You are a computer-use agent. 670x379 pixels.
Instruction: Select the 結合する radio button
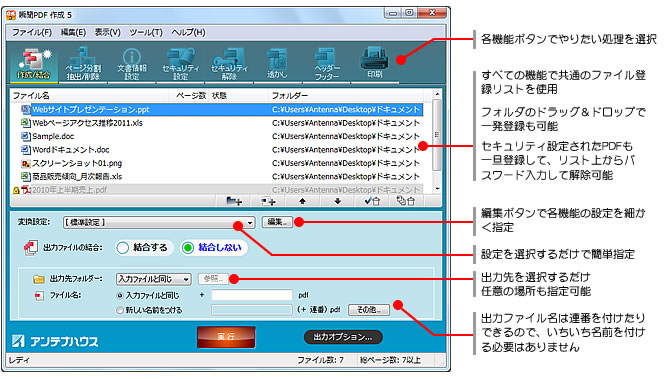click(x=123, y=248)
